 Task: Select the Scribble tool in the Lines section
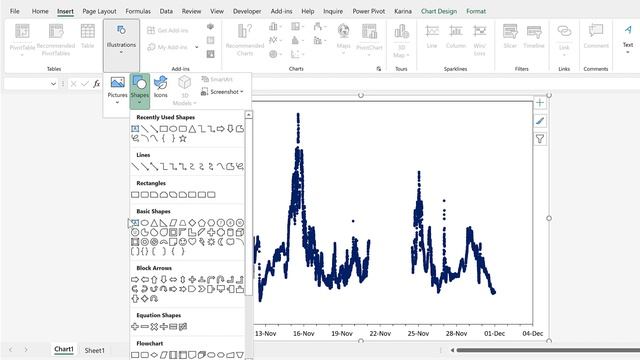(240, 167)
